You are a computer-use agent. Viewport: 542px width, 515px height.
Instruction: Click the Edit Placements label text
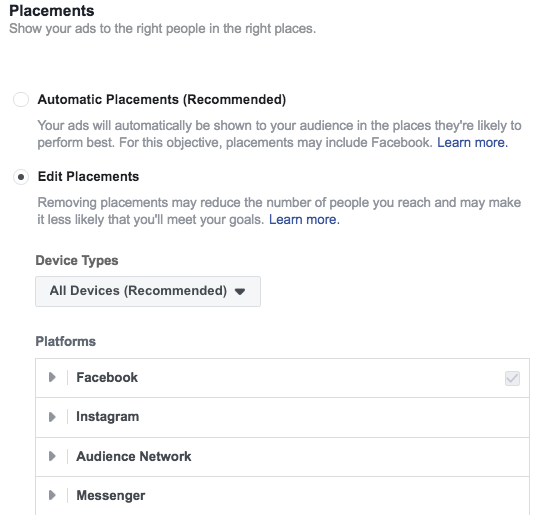pos(88,177)
